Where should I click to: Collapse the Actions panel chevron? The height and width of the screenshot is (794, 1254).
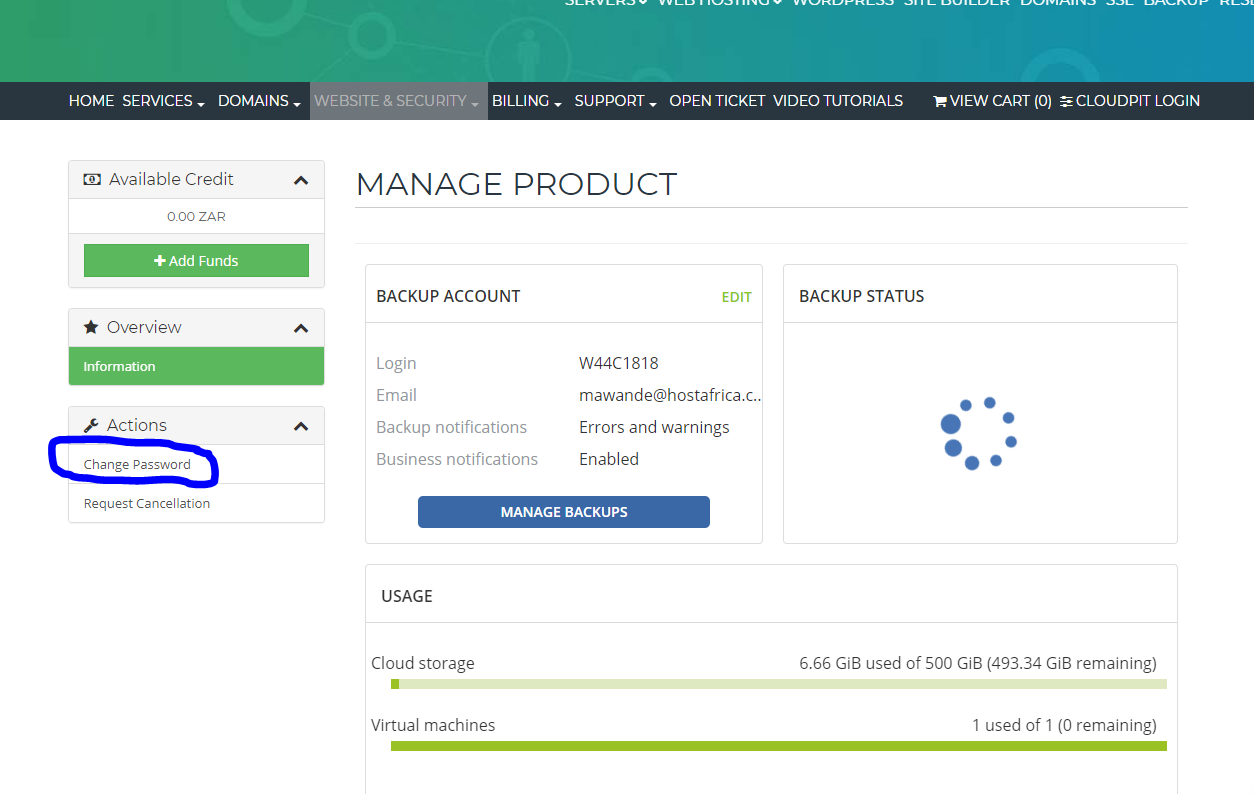click(301, 426)
